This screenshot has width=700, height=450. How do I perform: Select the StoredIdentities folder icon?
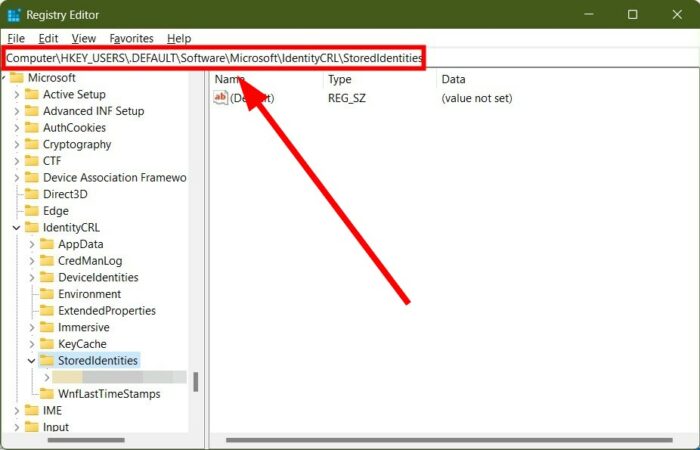[47, 360]
